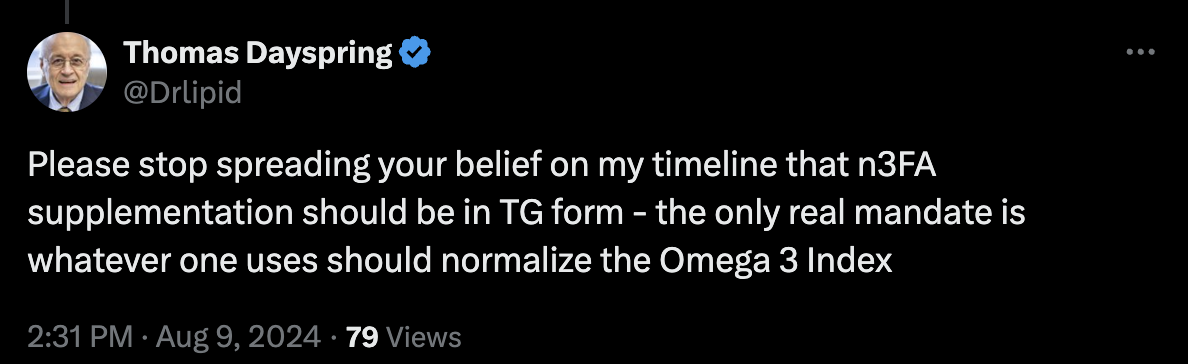
Task: Select the Aug 9, 2024 date
Action: tap(238, 337)
